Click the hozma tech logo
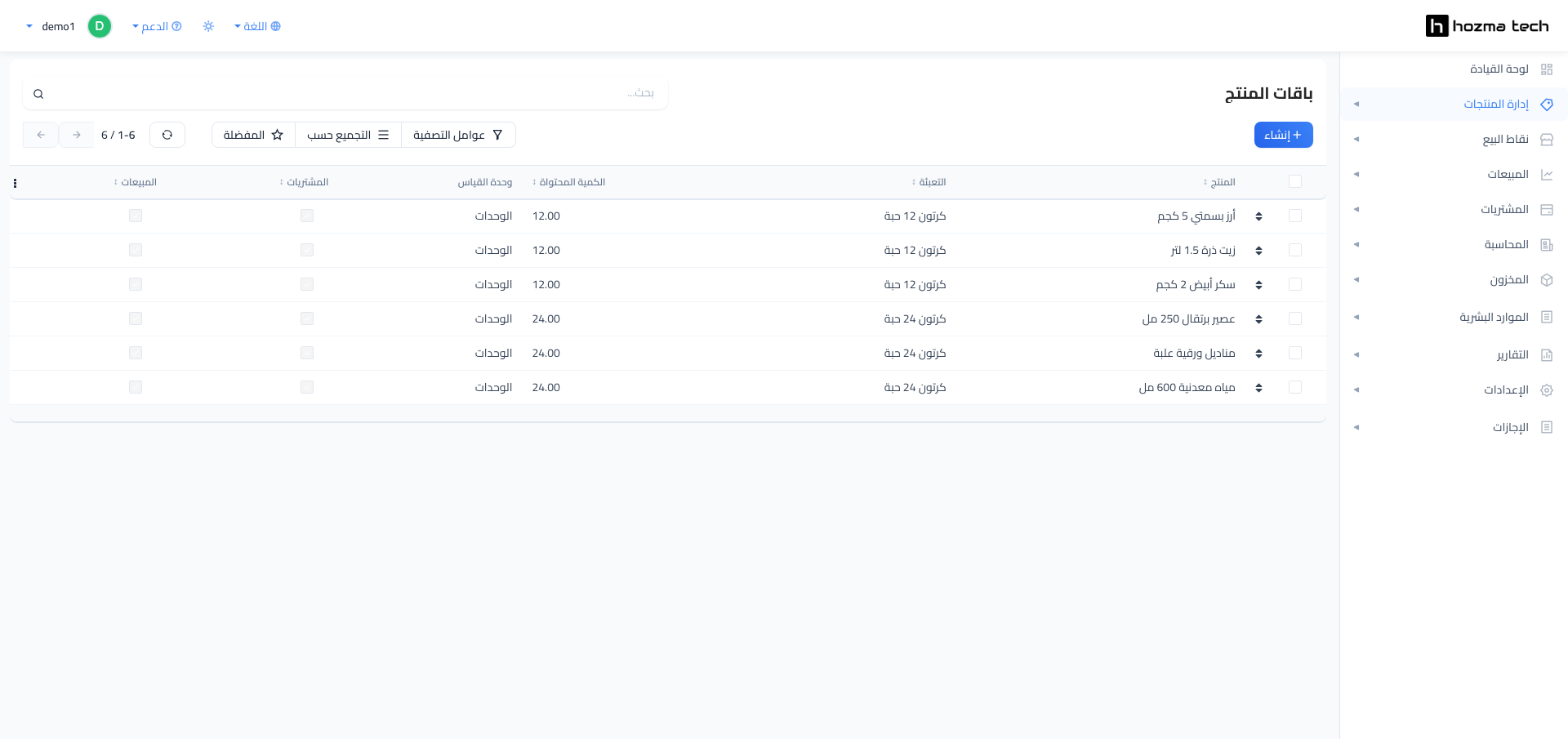This screenshot has width=1568, height=739. (1487, 26)
